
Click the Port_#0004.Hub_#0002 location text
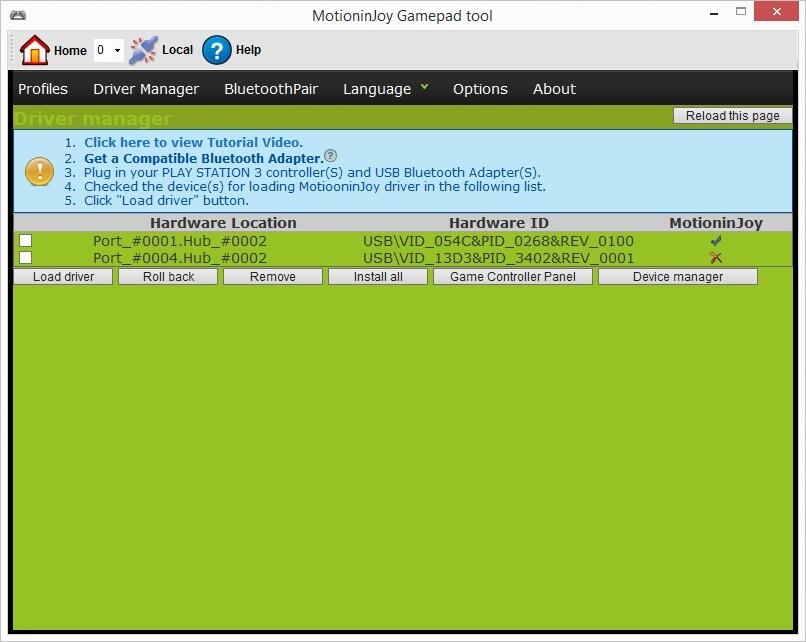(180, 258)
